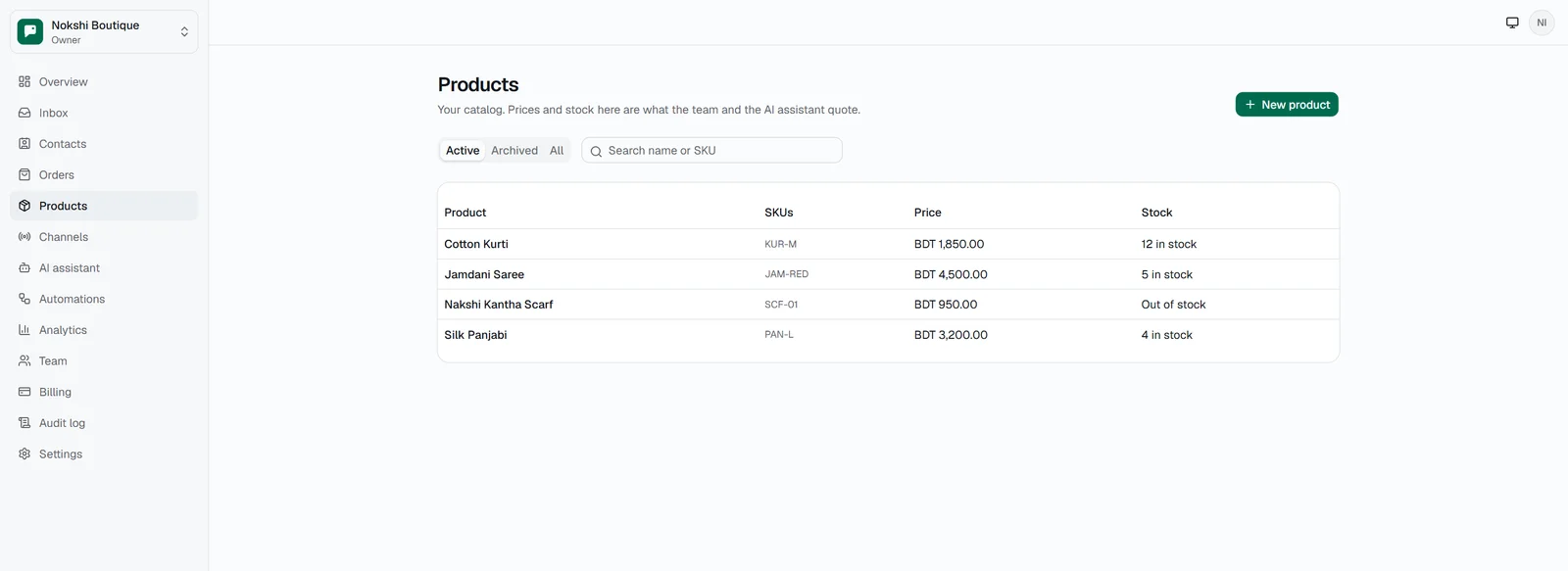
Task: Open the NI user avatar menu
Action: pos(1542,23)
